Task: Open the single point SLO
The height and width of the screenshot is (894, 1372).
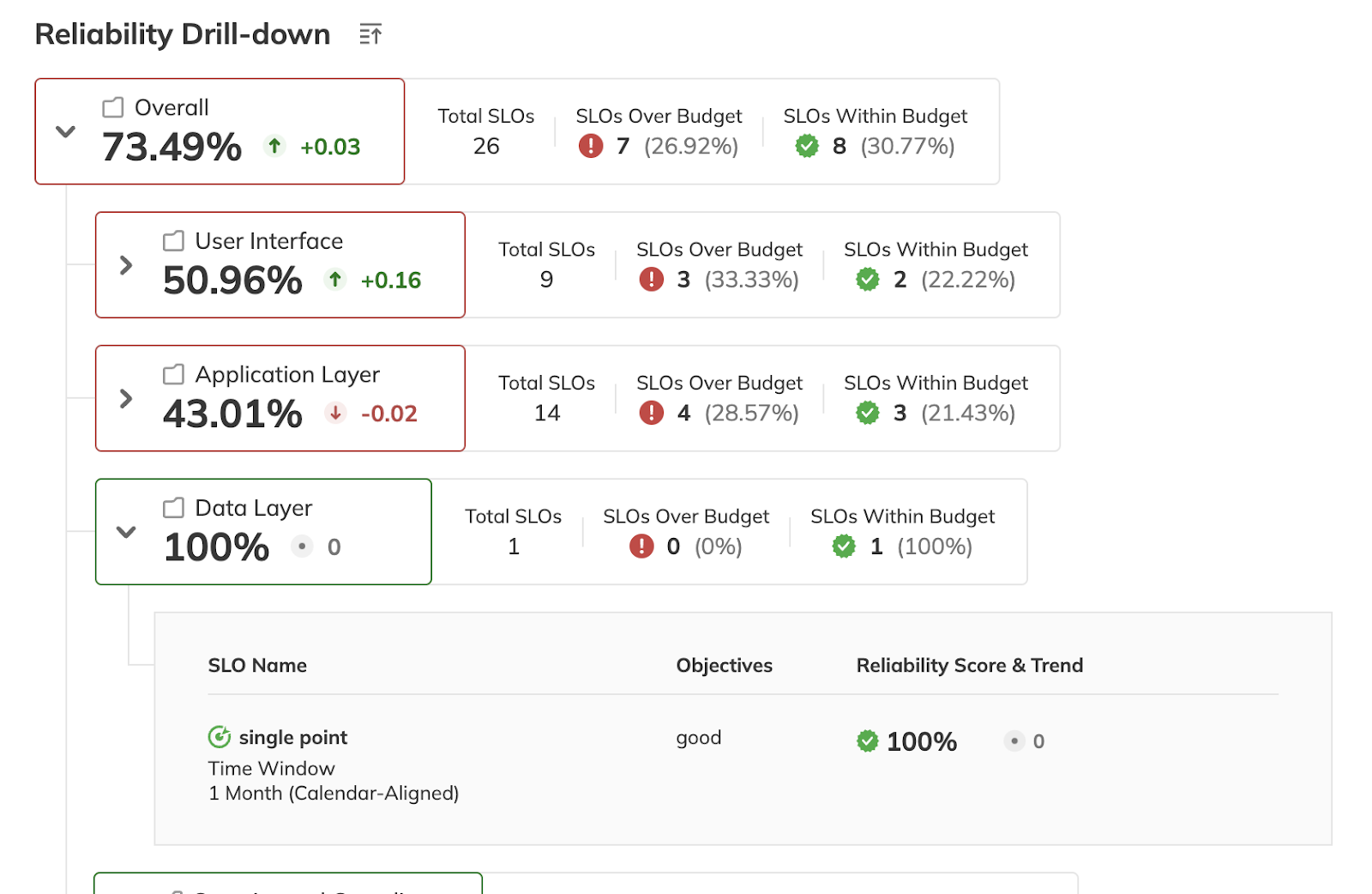Action: coord(292,738)
